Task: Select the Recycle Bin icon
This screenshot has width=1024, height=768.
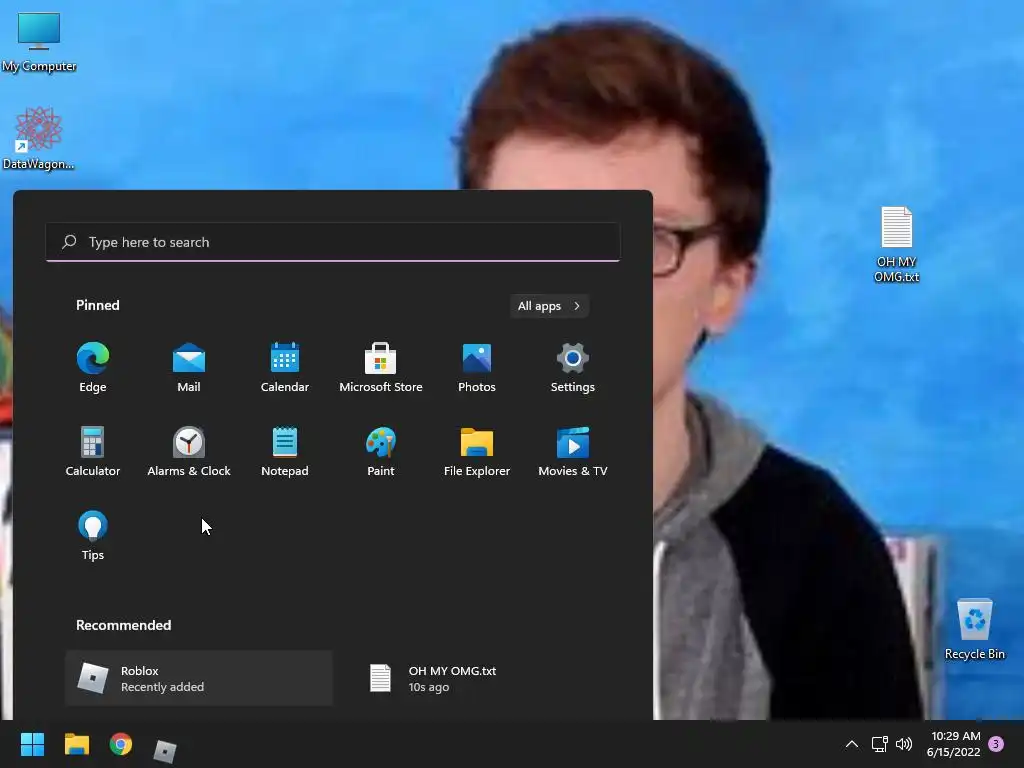Action: click(x=974, y=630)
